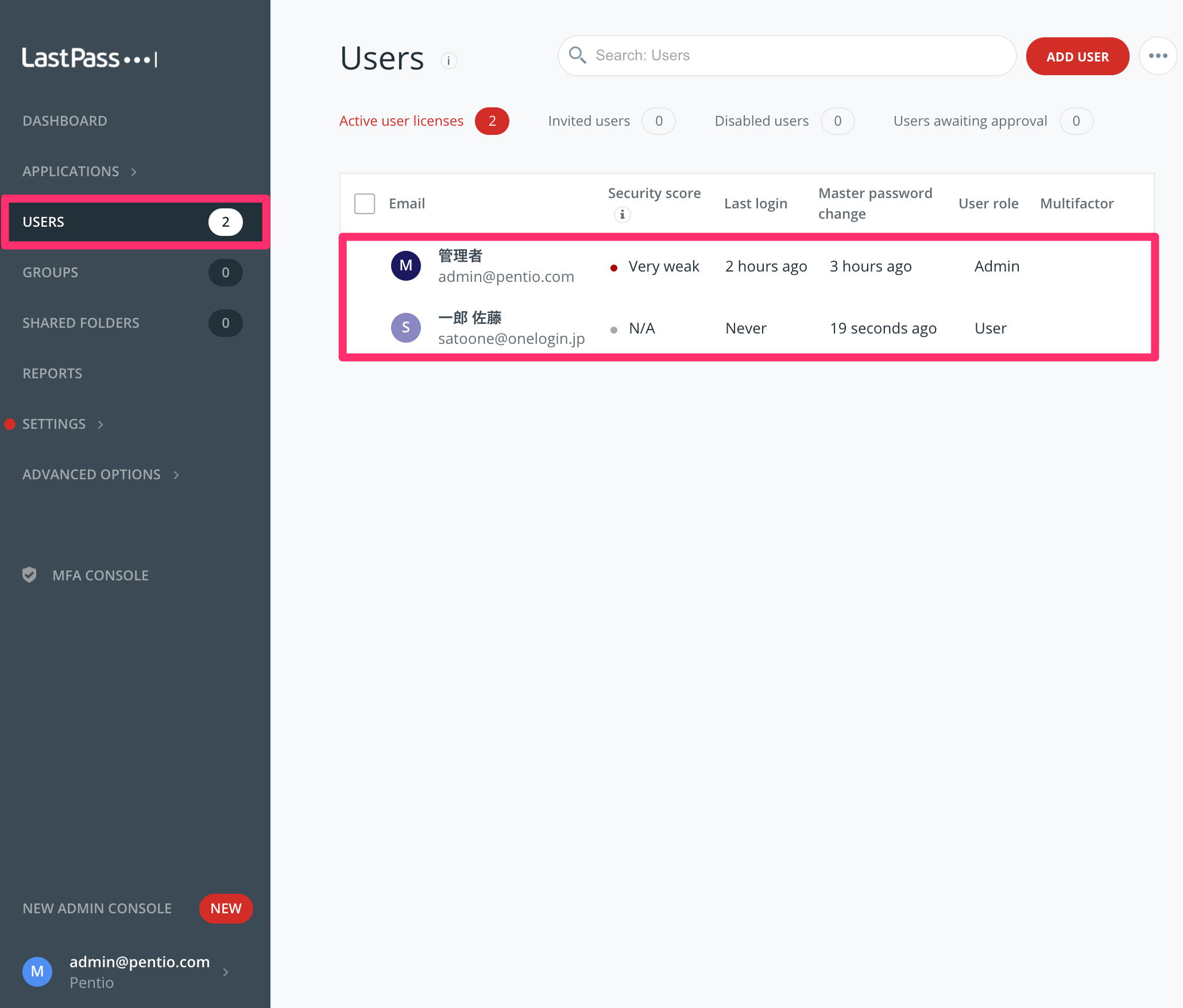Screen dimensions: 1183x1008
Task: Click the Admin role value
Action: (x=997, y=266)
